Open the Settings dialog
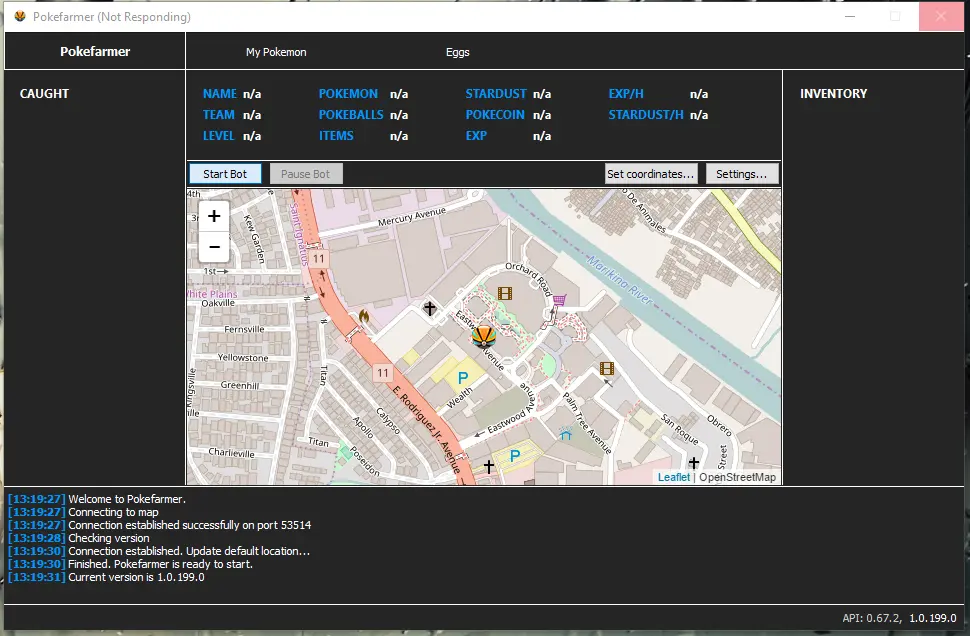The image size is (970, 636). pyautogui.click(x=742, y=174)
